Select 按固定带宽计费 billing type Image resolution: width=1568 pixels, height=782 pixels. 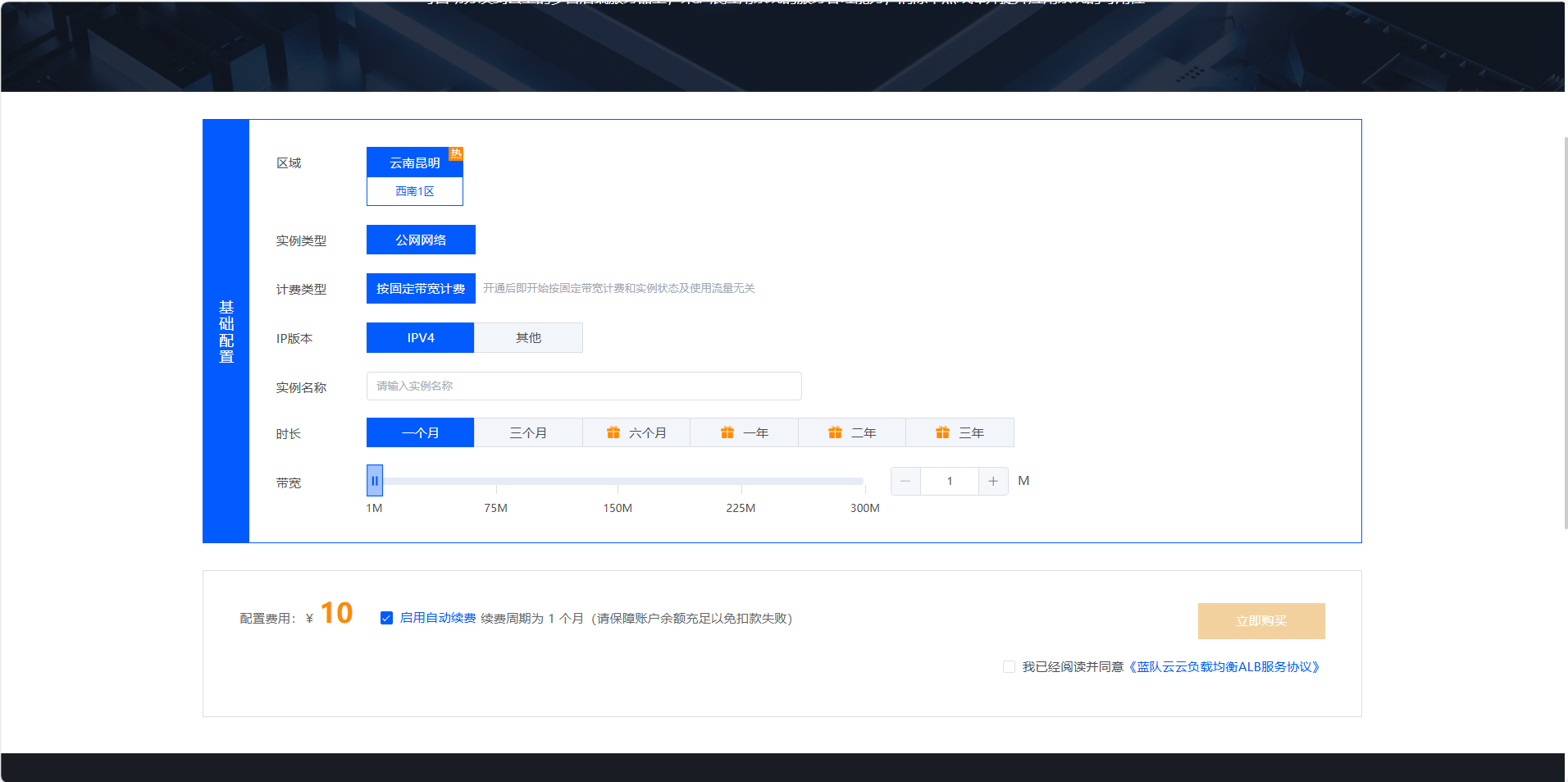click(x=421, y=288)
